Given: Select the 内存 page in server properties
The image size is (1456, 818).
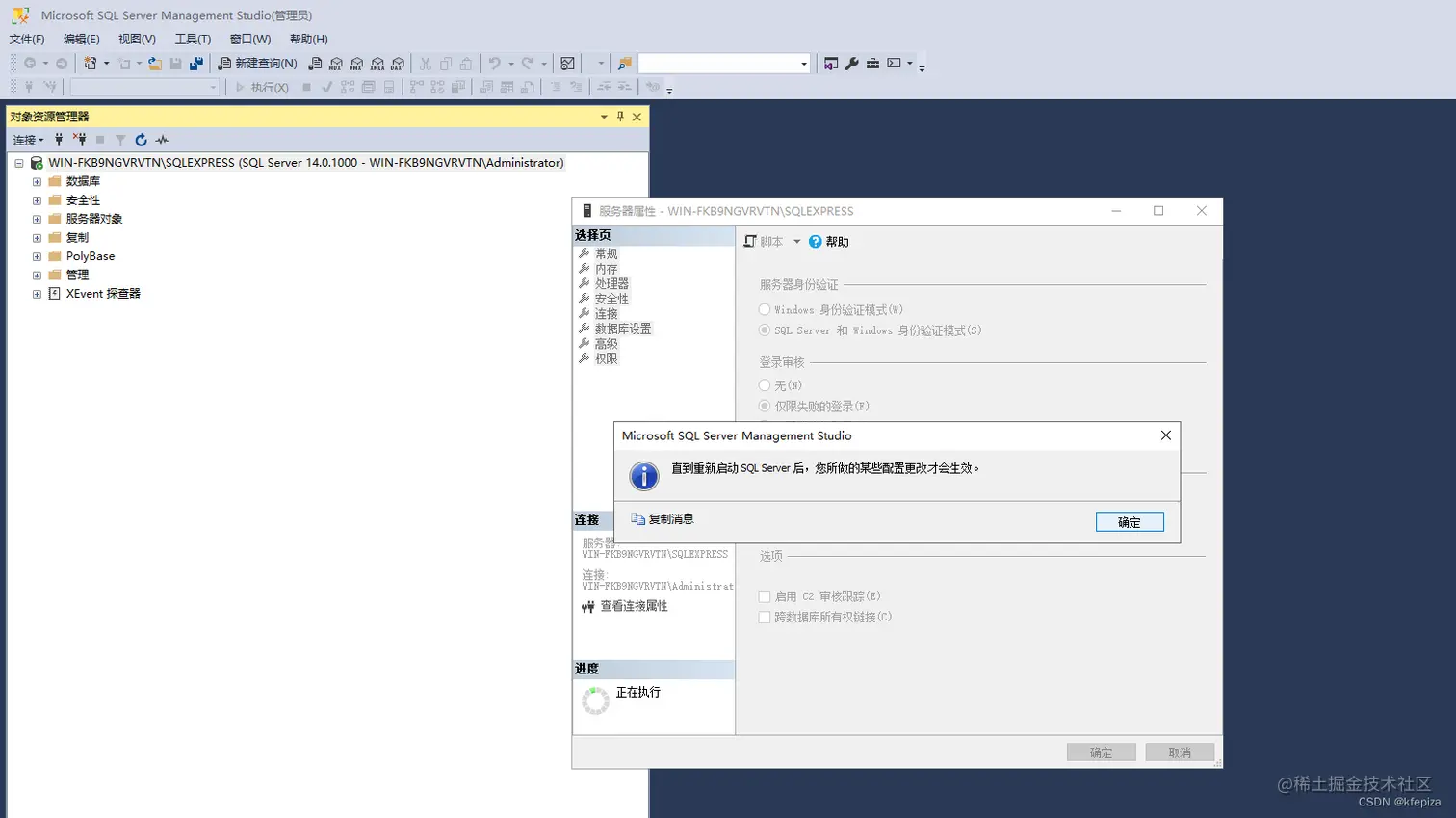Looking at the screenshot, I should 606,269.
